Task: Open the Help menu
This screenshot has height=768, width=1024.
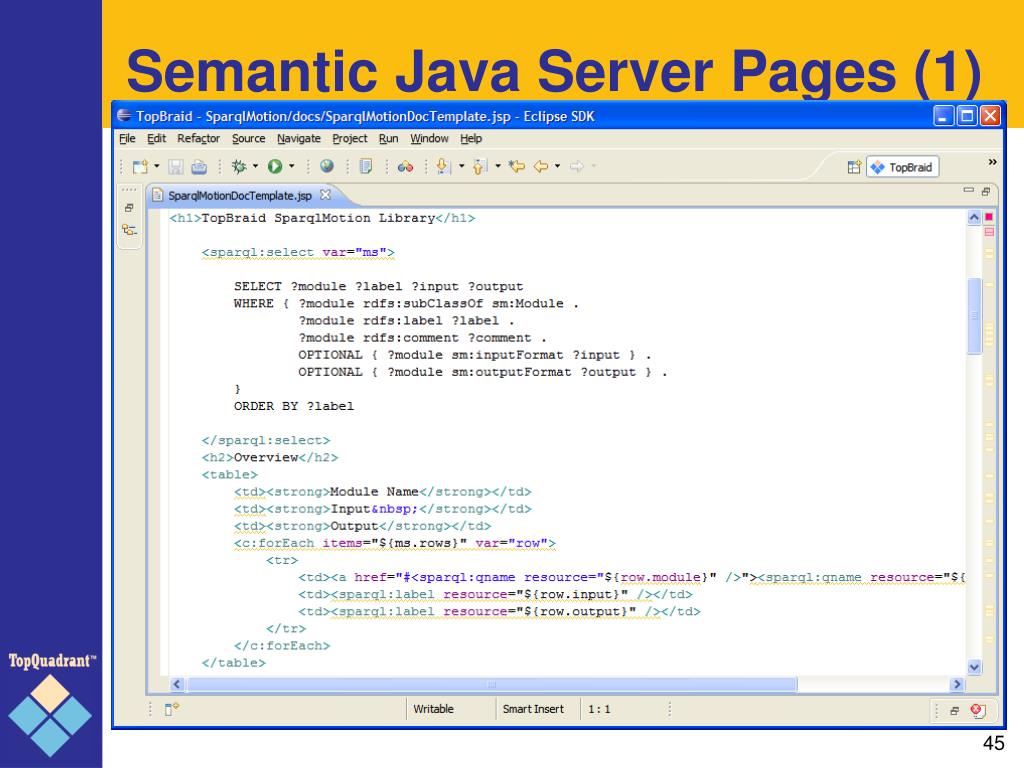Action: tap(470, 138)
